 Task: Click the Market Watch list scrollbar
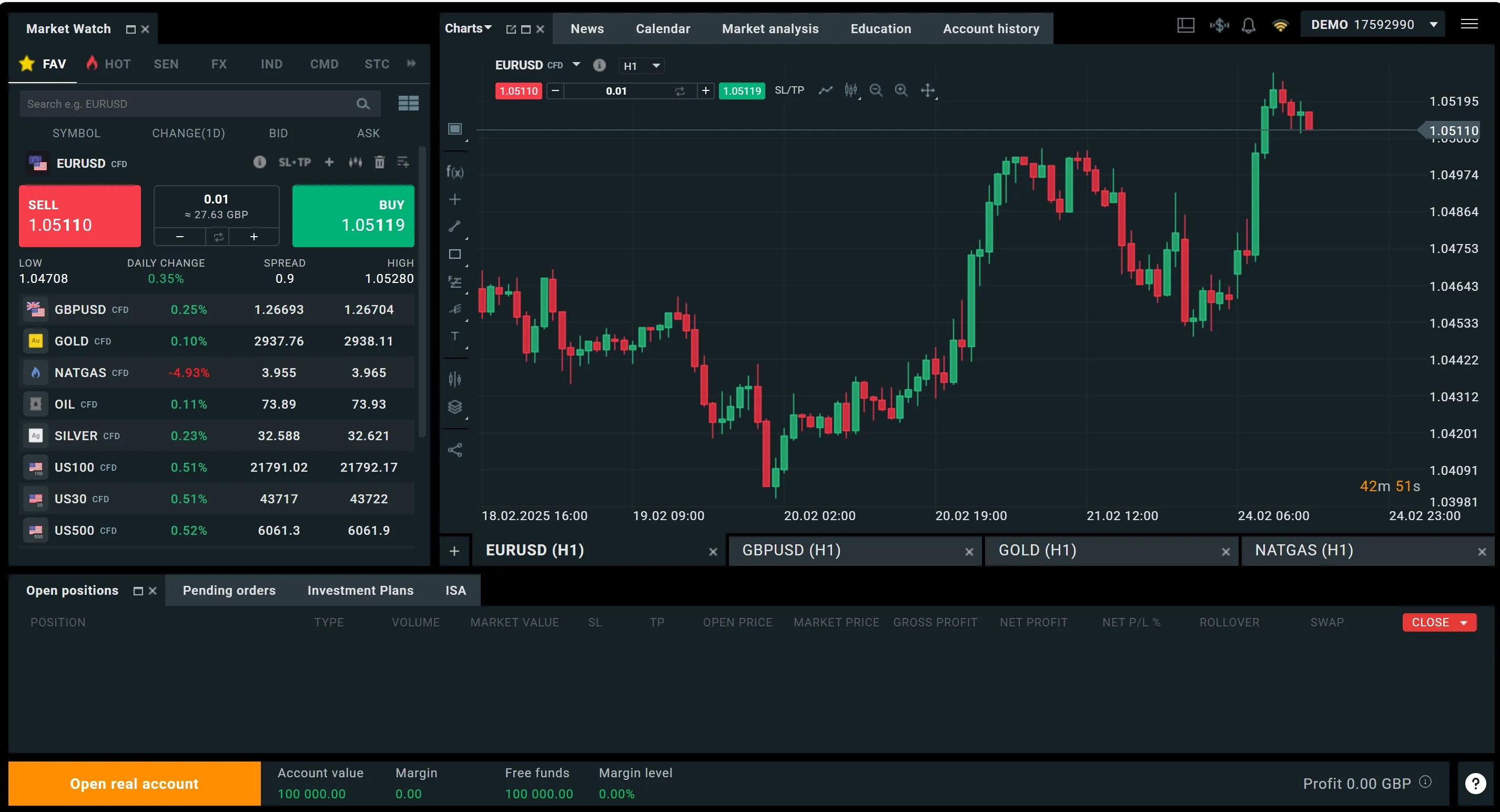click(422, 291)
